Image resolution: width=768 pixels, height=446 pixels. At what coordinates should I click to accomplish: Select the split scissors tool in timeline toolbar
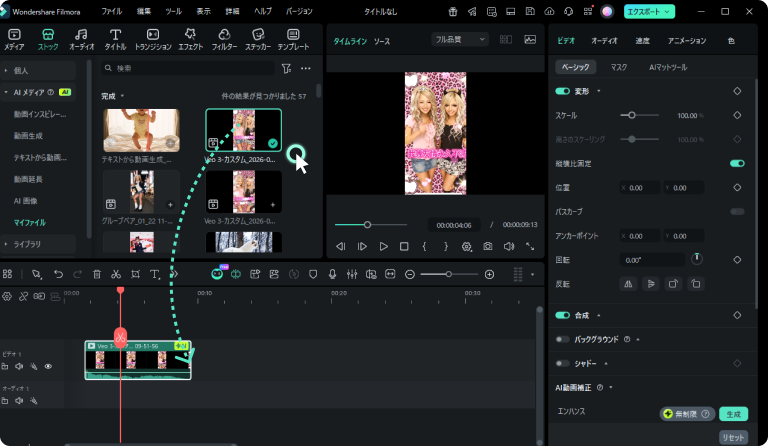(116, 274)
